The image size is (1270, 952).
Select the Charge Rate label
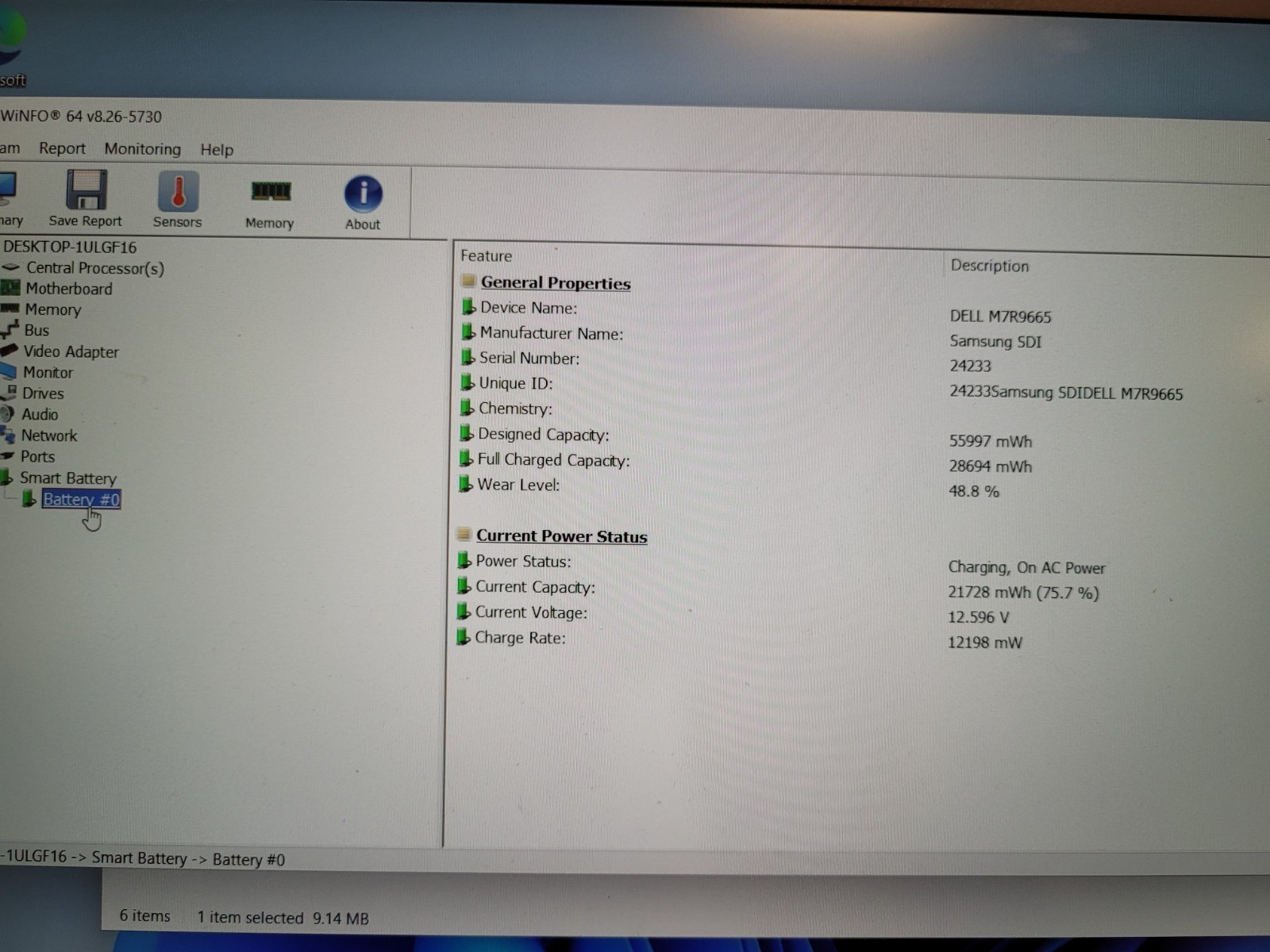click(520, 638)
